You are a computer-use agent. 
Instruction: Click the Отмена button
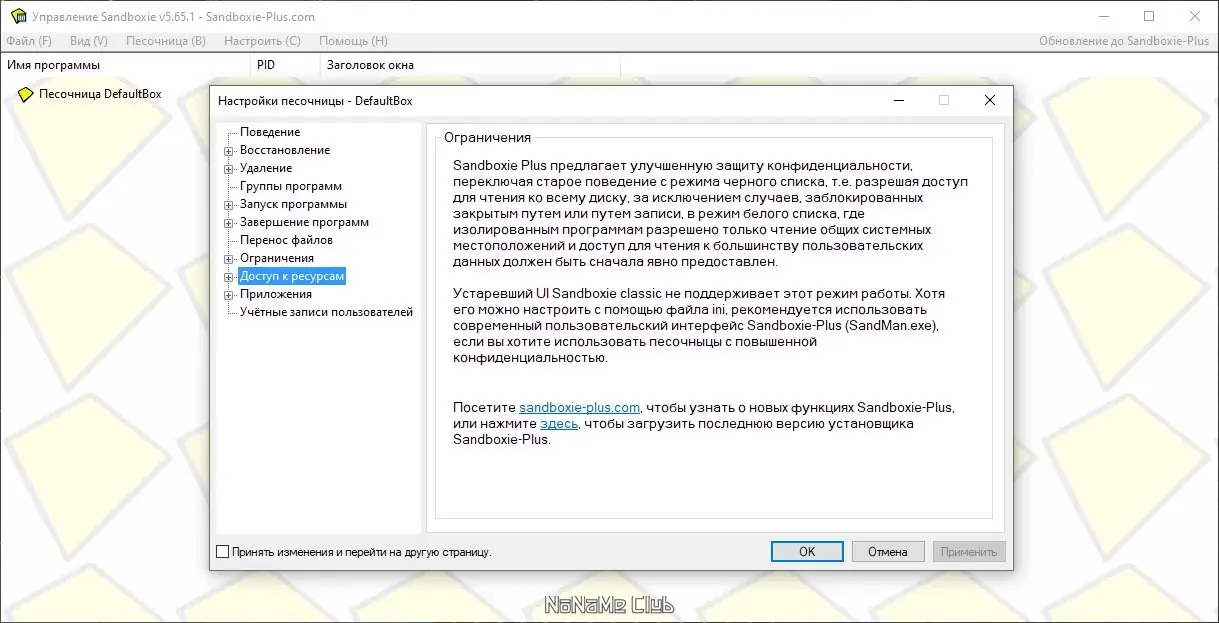click(x=888, y=552)
